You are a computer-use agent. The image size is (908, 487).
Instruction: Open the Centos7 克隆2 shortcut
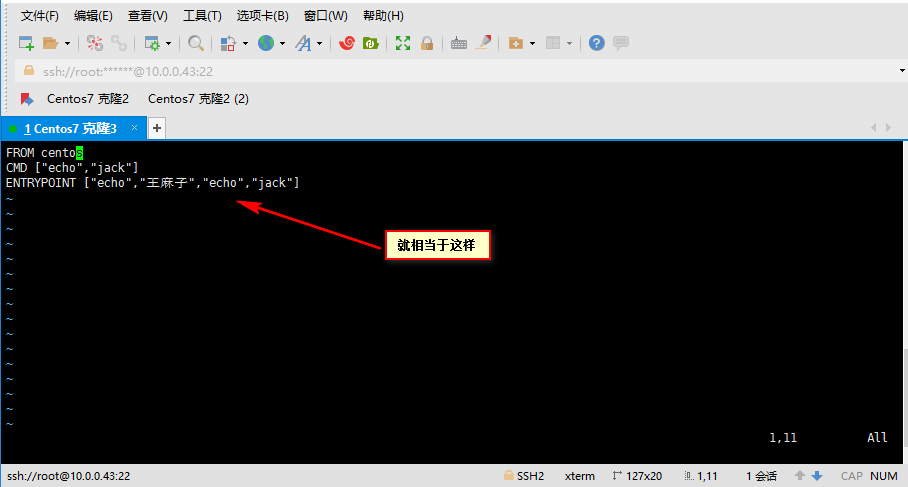(x=88, y=99)
